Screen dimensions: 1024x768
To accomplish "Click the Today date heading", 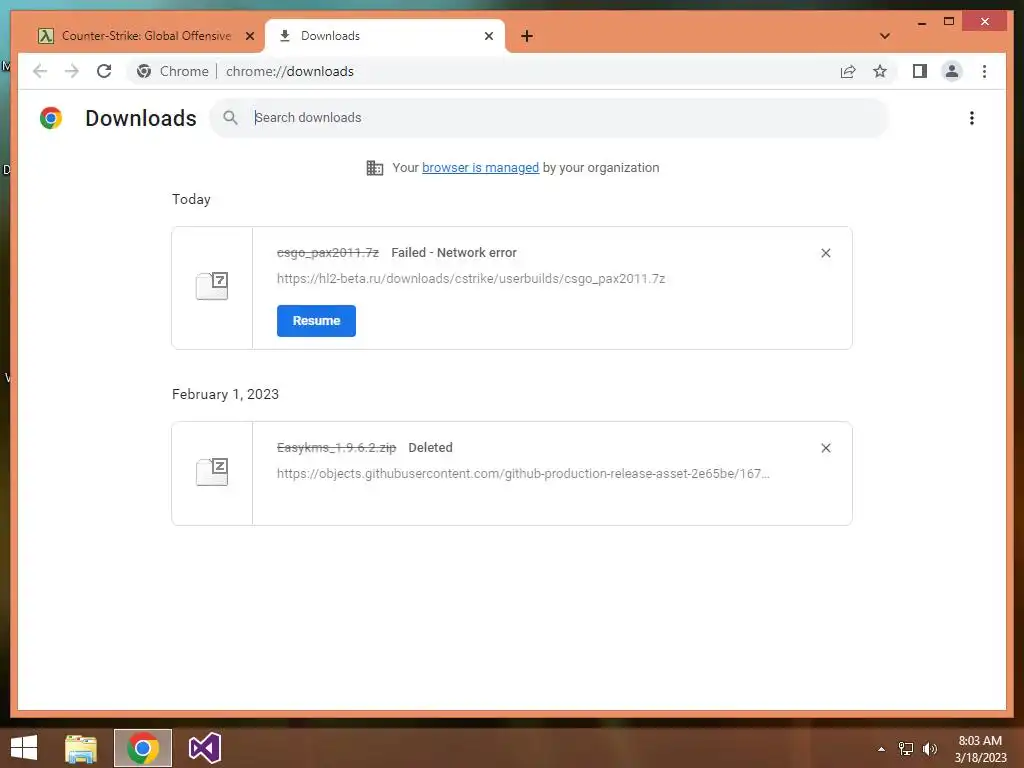I will point(191,199).
